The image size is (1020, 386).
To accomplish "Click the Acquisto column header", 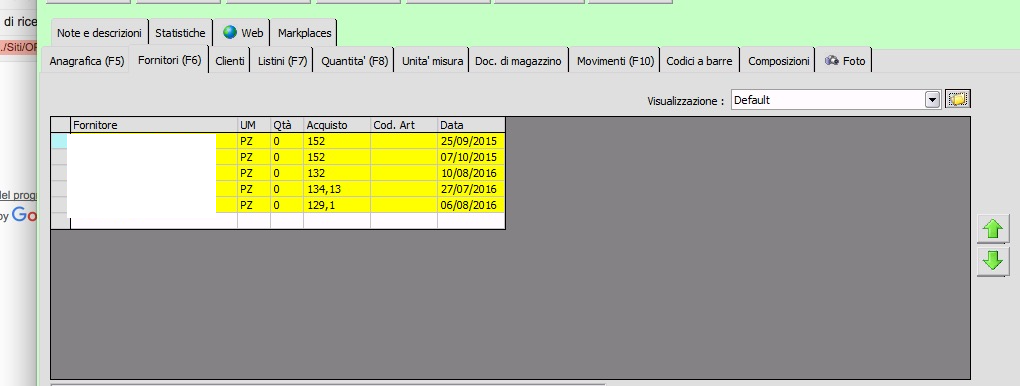I will (x=337, y=125).
